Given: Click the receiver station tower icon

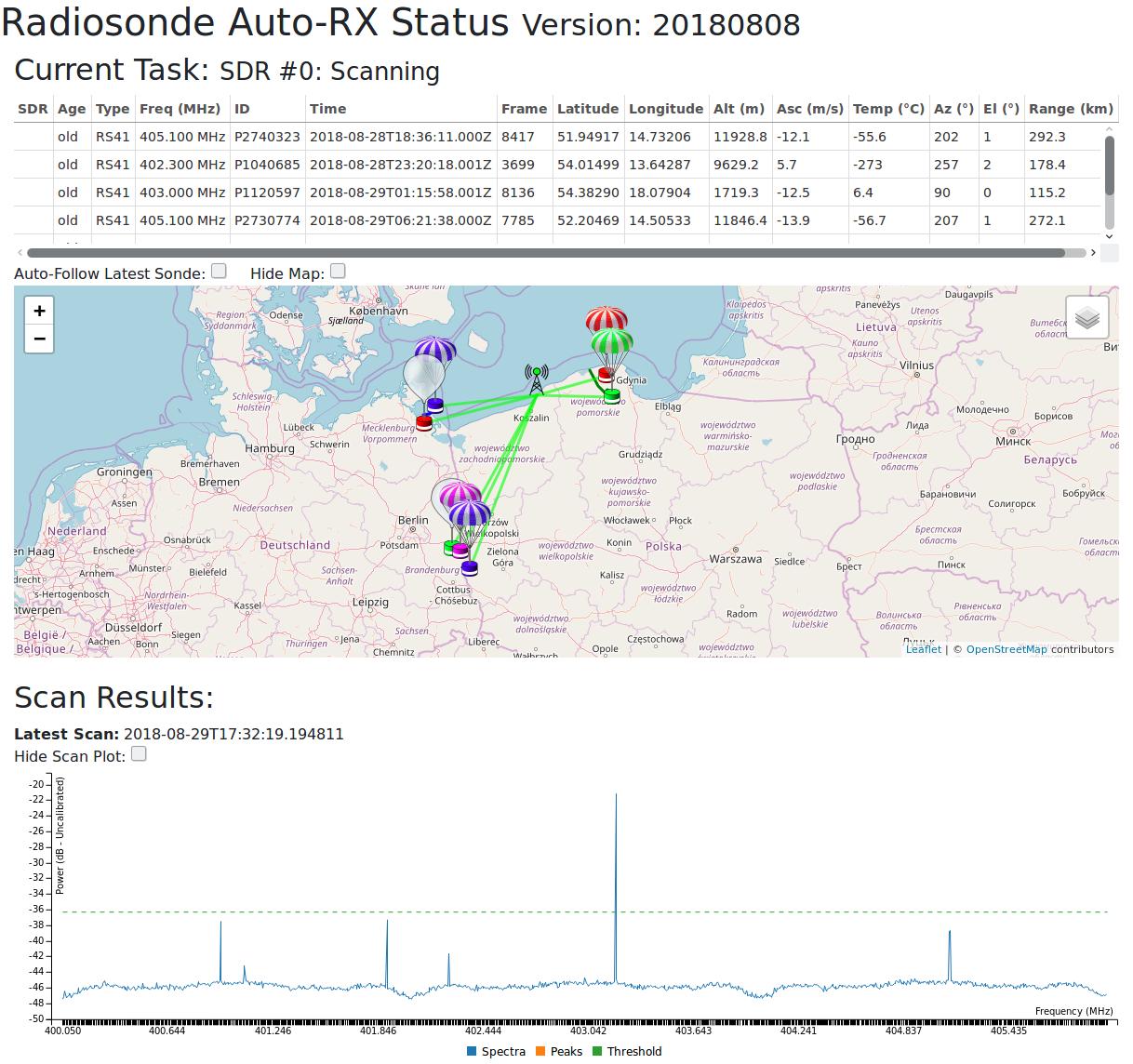Looking at the screenshot, I should tap(536, 379).
